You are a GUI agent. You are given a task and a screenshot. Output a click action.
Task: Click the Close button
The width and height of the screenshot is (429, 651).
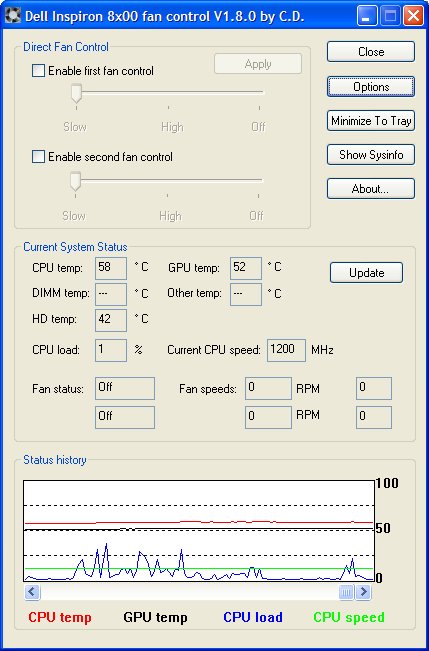[x=371, y=51]
